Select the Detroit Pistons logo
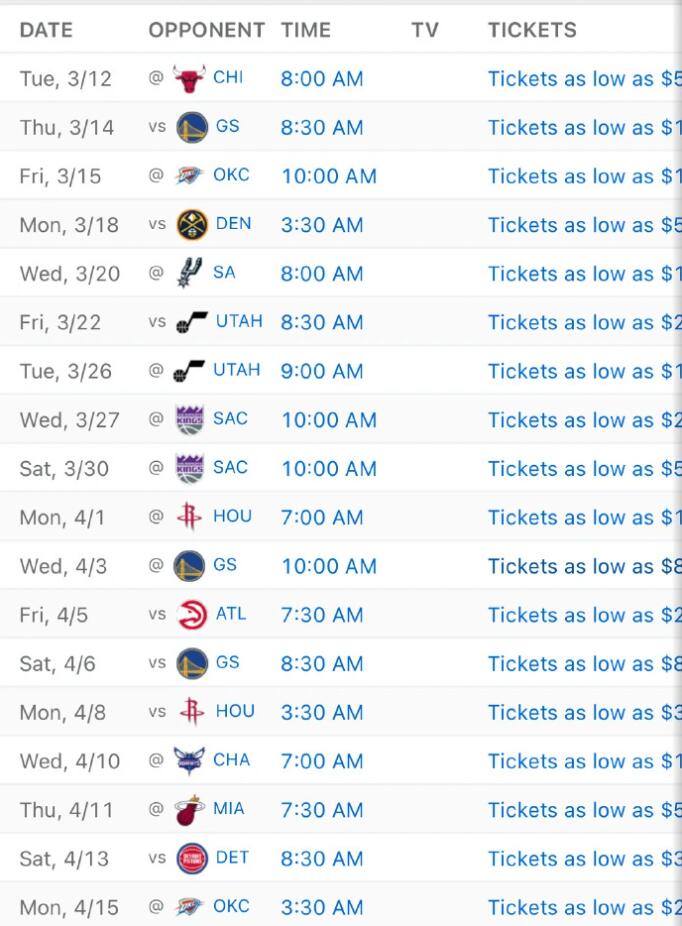The width and height of the screenshot is (682, 926). pyautogui.click(x=192, y=859)
